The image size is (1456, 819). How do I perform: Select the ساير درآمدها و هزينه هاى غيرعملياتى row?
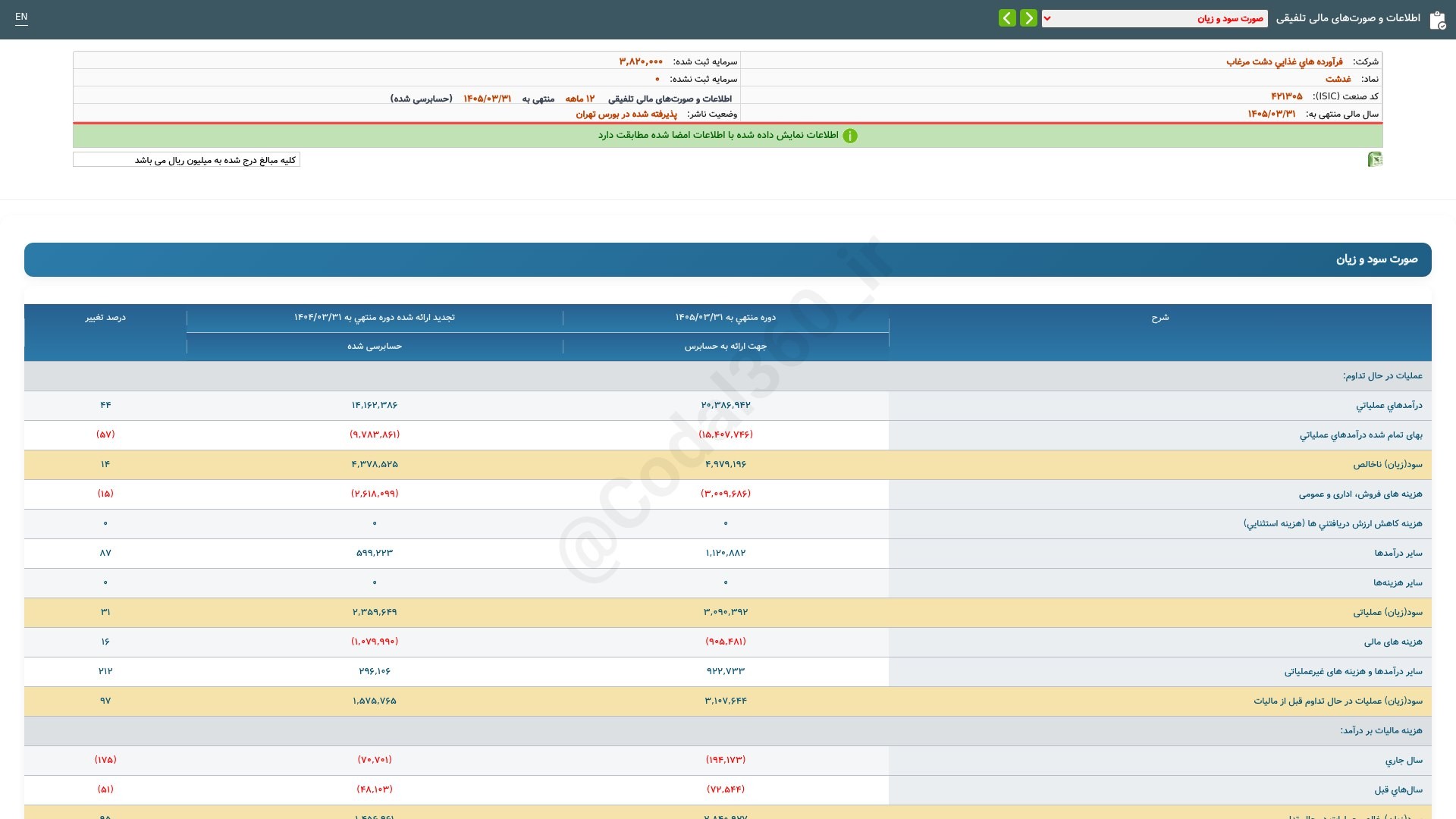728,672
